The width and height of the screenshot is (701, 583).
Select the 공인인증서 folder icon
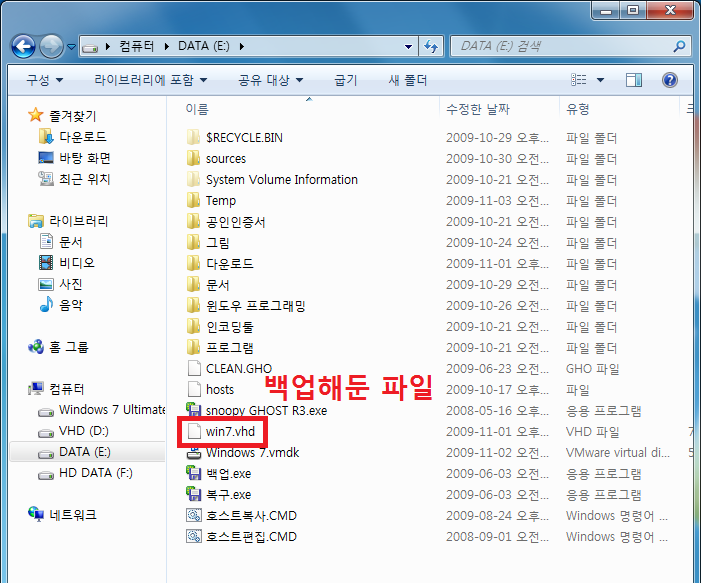point(193,221)
